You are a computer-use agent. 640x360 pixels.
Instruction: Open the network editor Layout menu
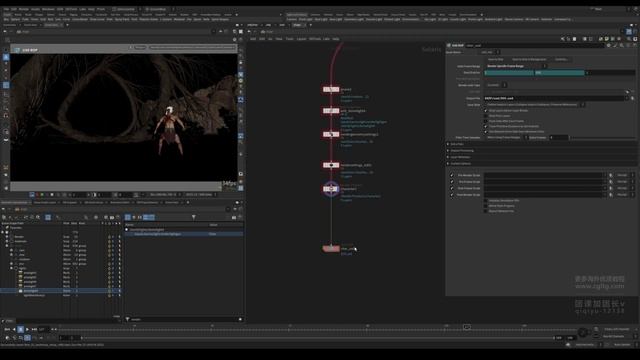pyautogui.click(x=301, y=39)
